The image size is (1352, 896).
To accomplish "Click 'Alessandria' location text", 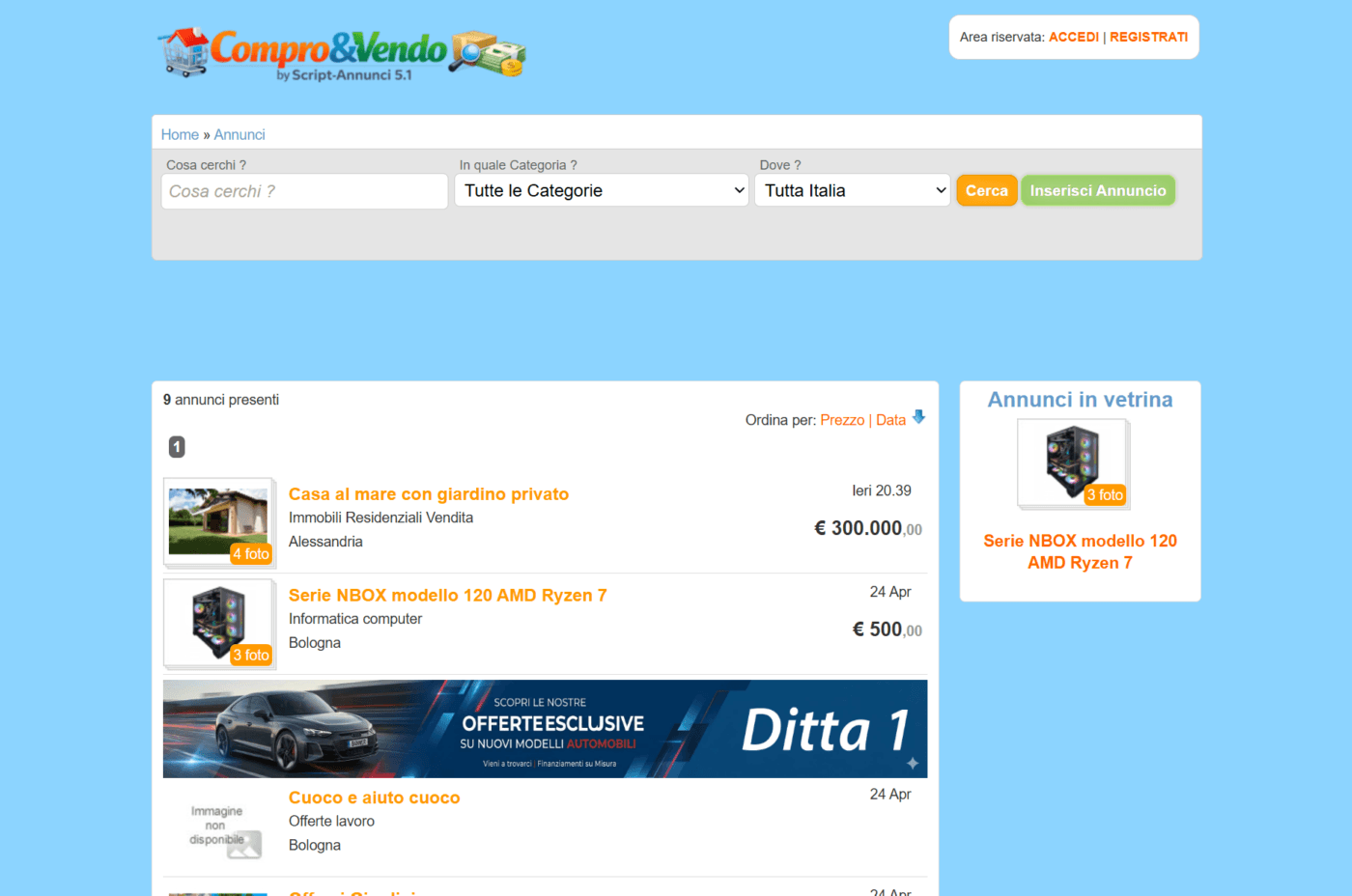I will tap(325, 542).
